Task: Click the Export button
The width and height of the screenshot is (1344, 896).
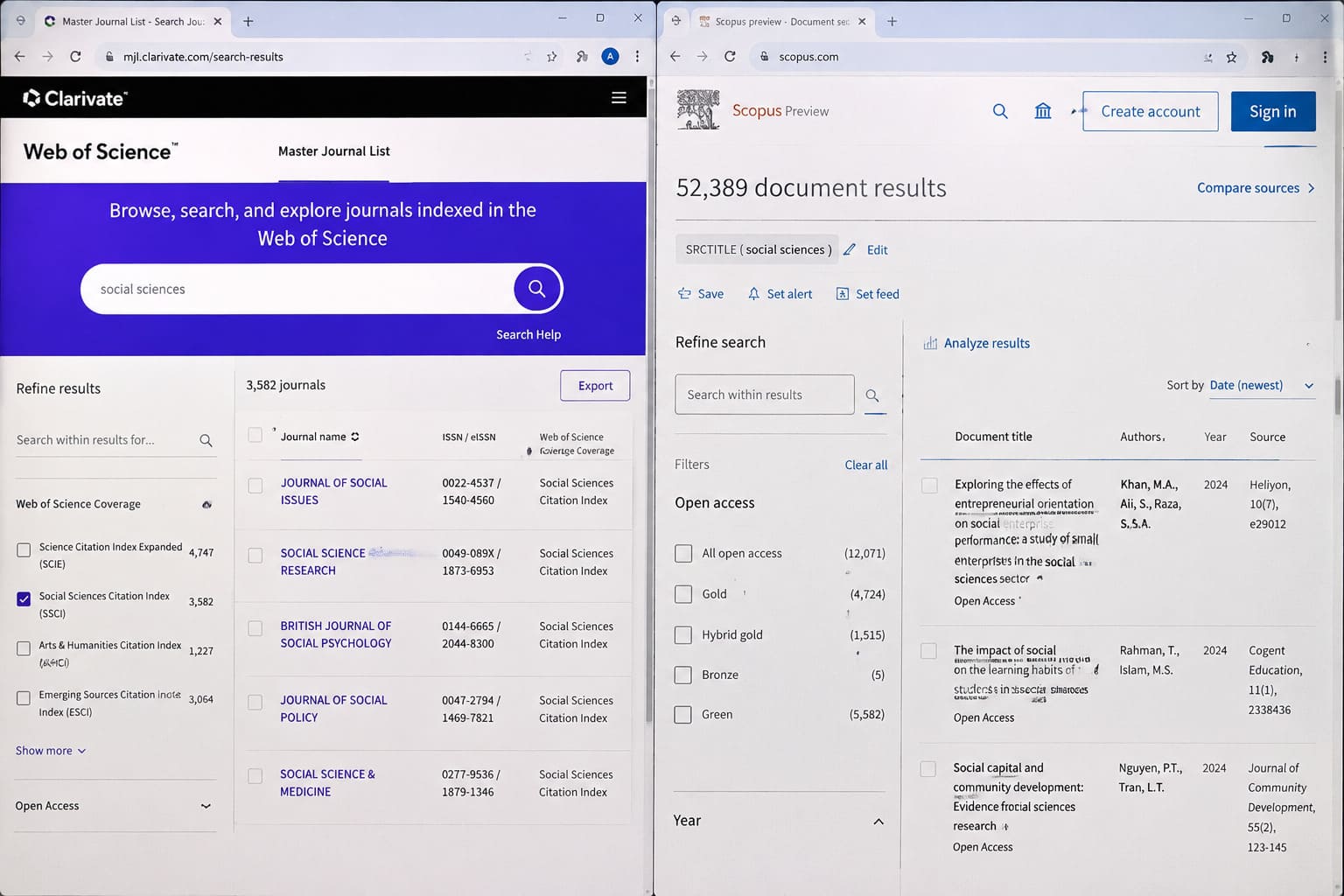Action: click(595, 386)
